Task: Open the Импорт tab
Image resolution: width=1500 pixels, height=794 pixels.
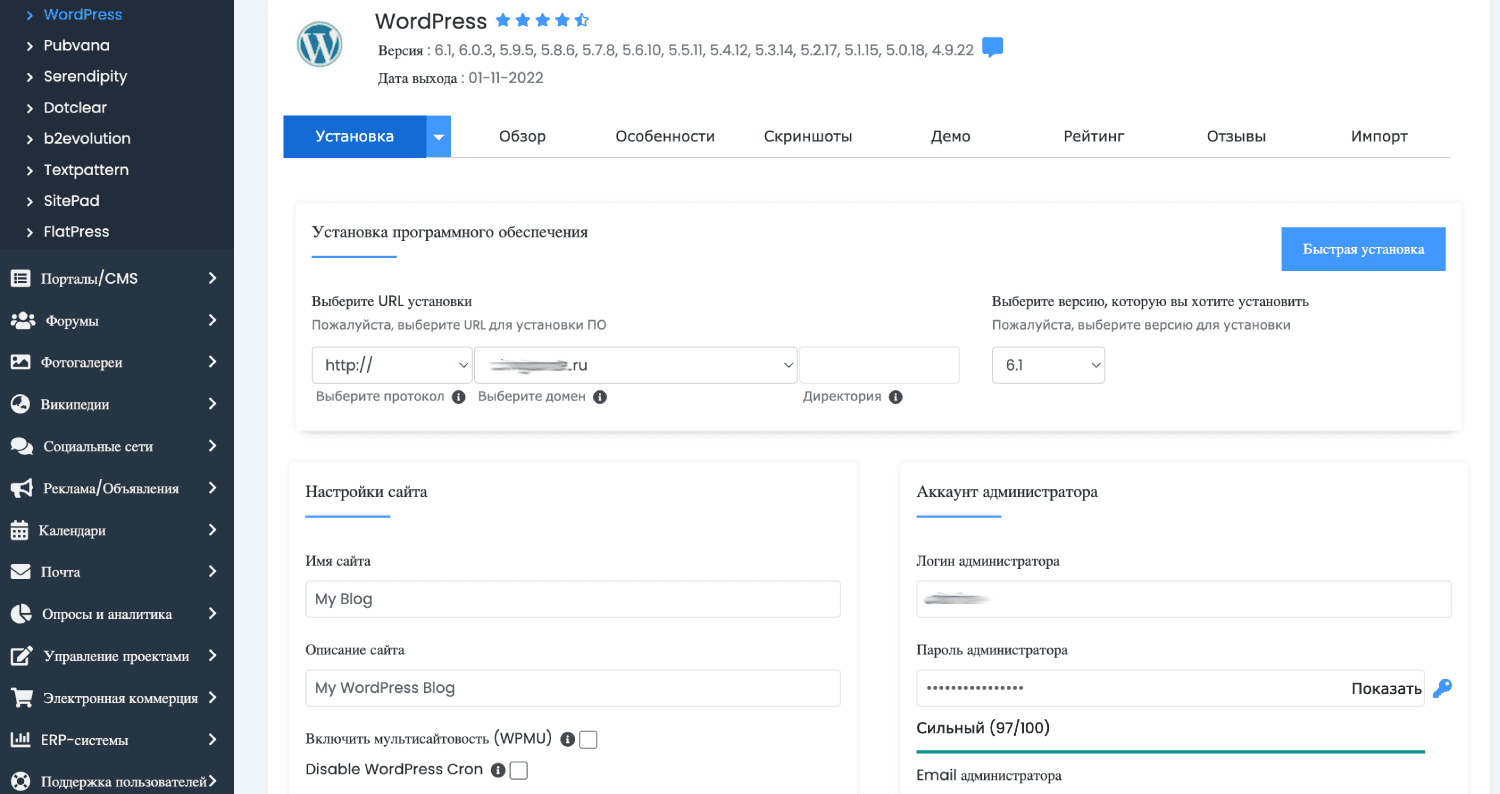Action: (1379, 137)
